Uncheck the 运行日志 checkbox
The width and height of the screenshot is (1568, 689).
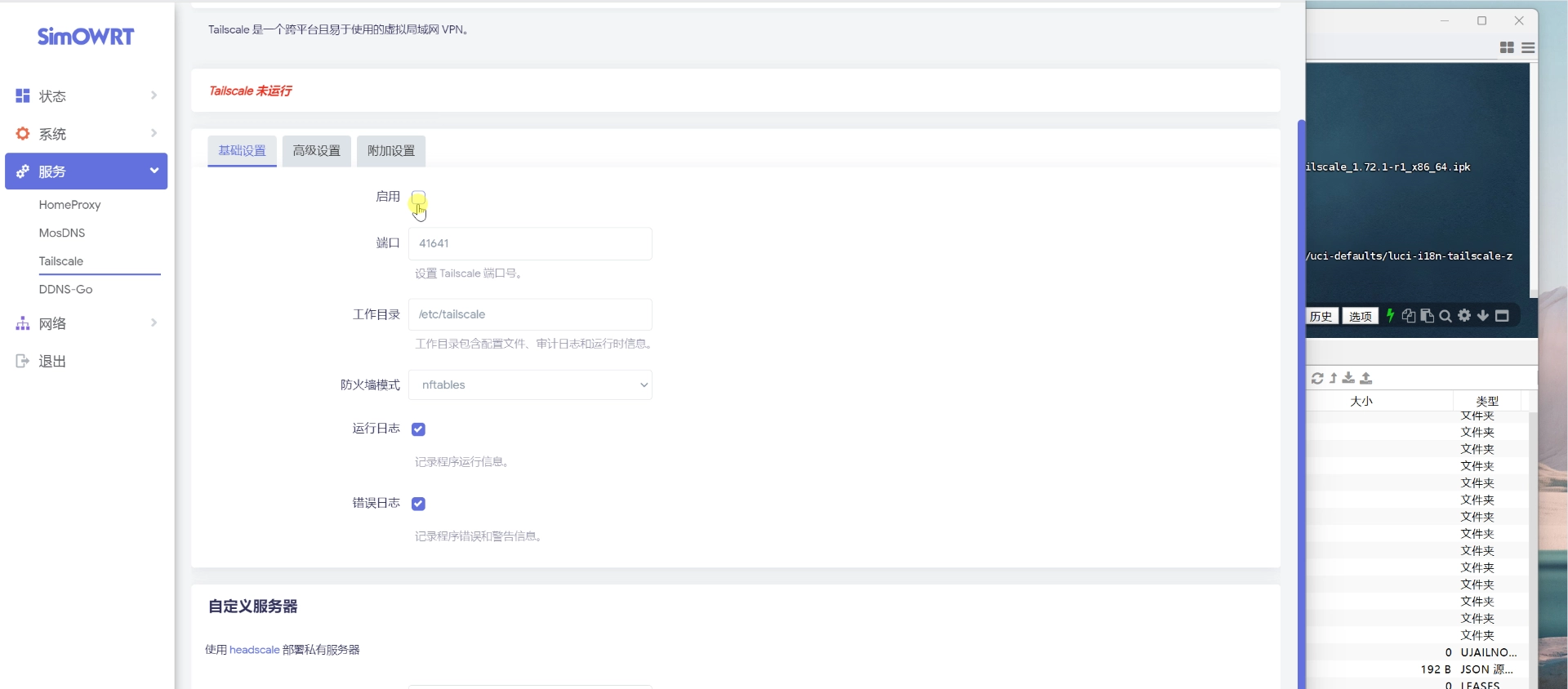(x=418, y=429)
